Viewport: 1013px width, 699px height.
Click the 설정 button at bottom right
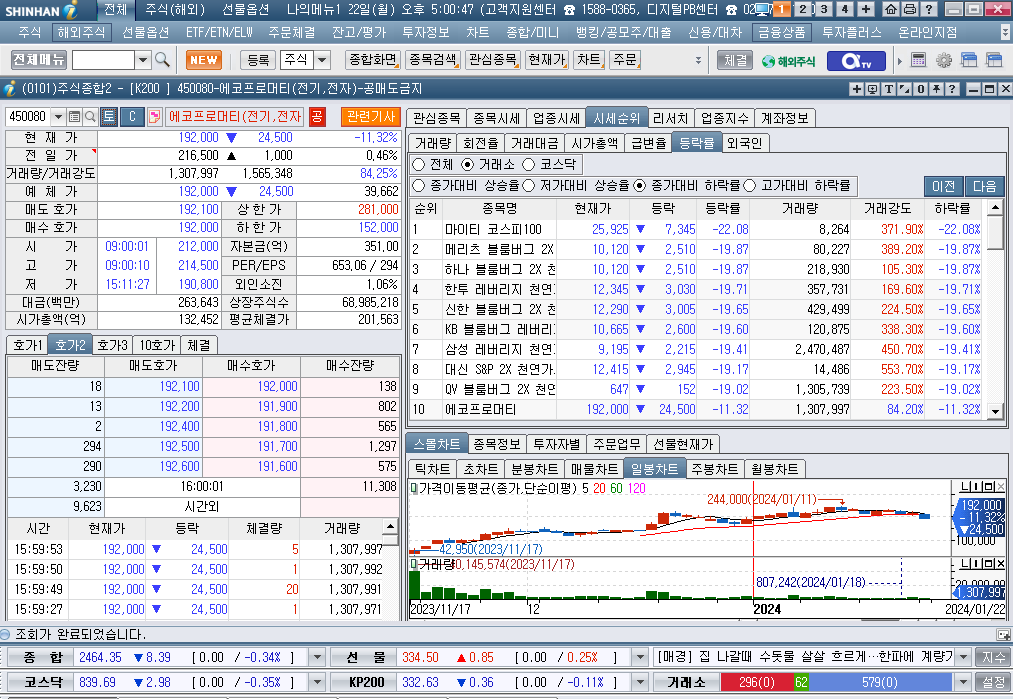994,682
